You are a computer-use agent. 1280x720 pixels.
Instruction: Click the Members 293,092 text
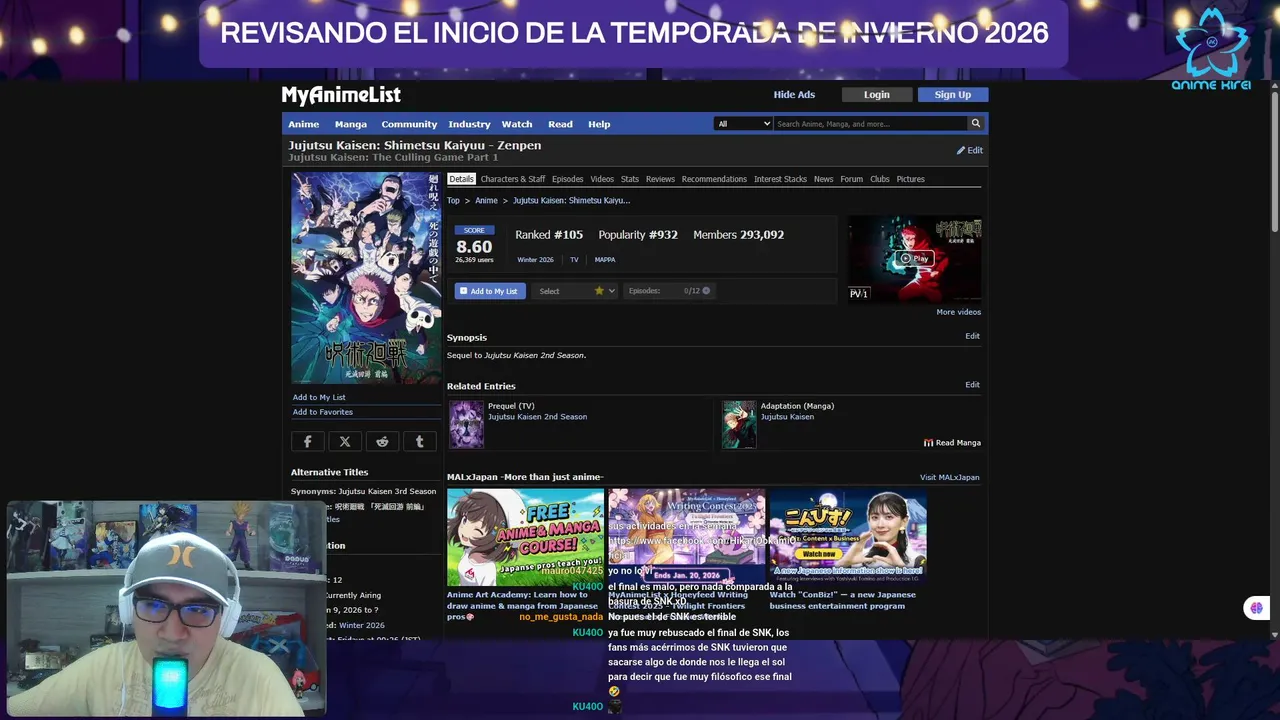738,235
